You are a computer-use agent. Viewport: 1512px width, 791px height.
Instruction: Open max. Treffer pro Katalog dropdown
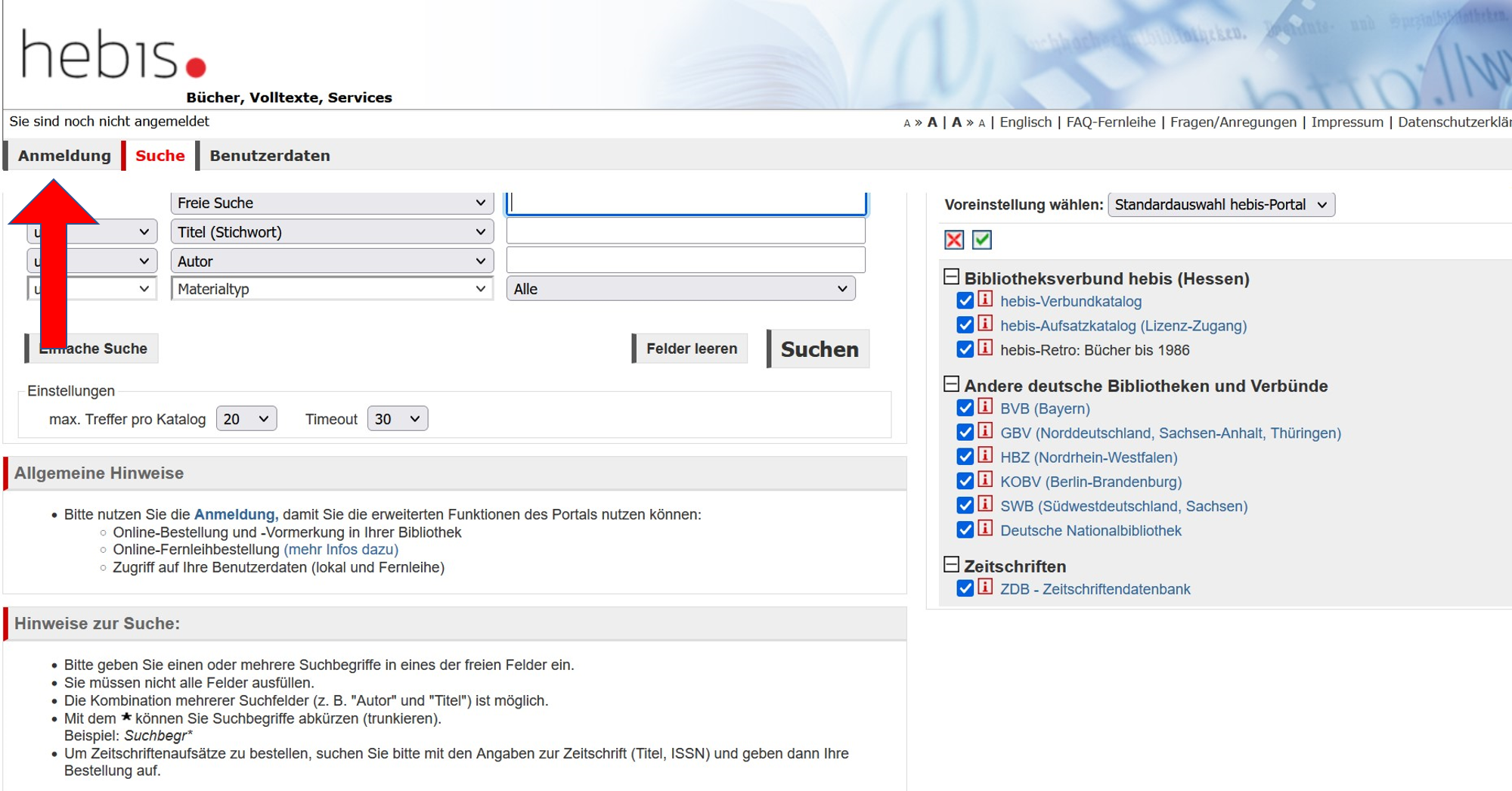[246, 419]
